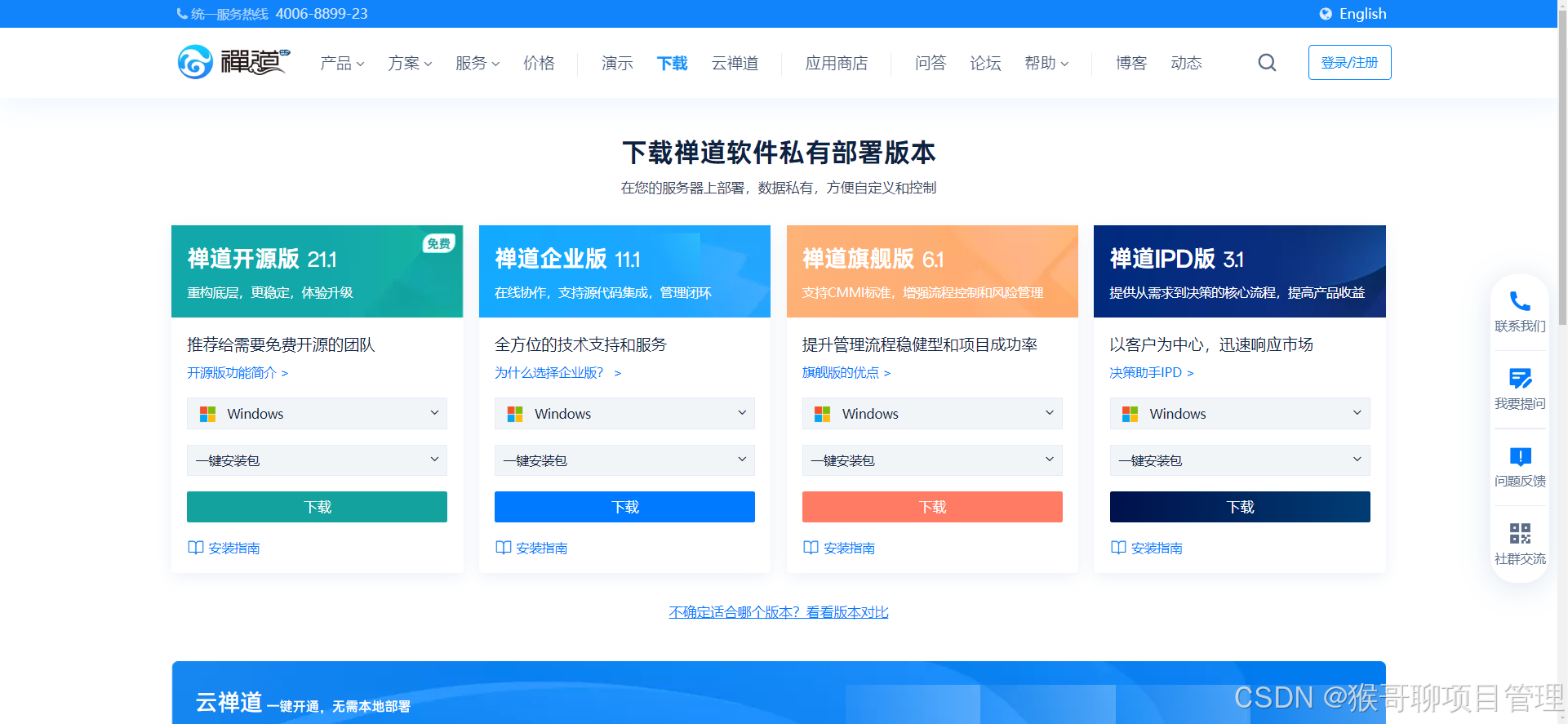Screen dimensions: 1568x724
Task: Open the 论坛 nav item
Action: point(985,63)
